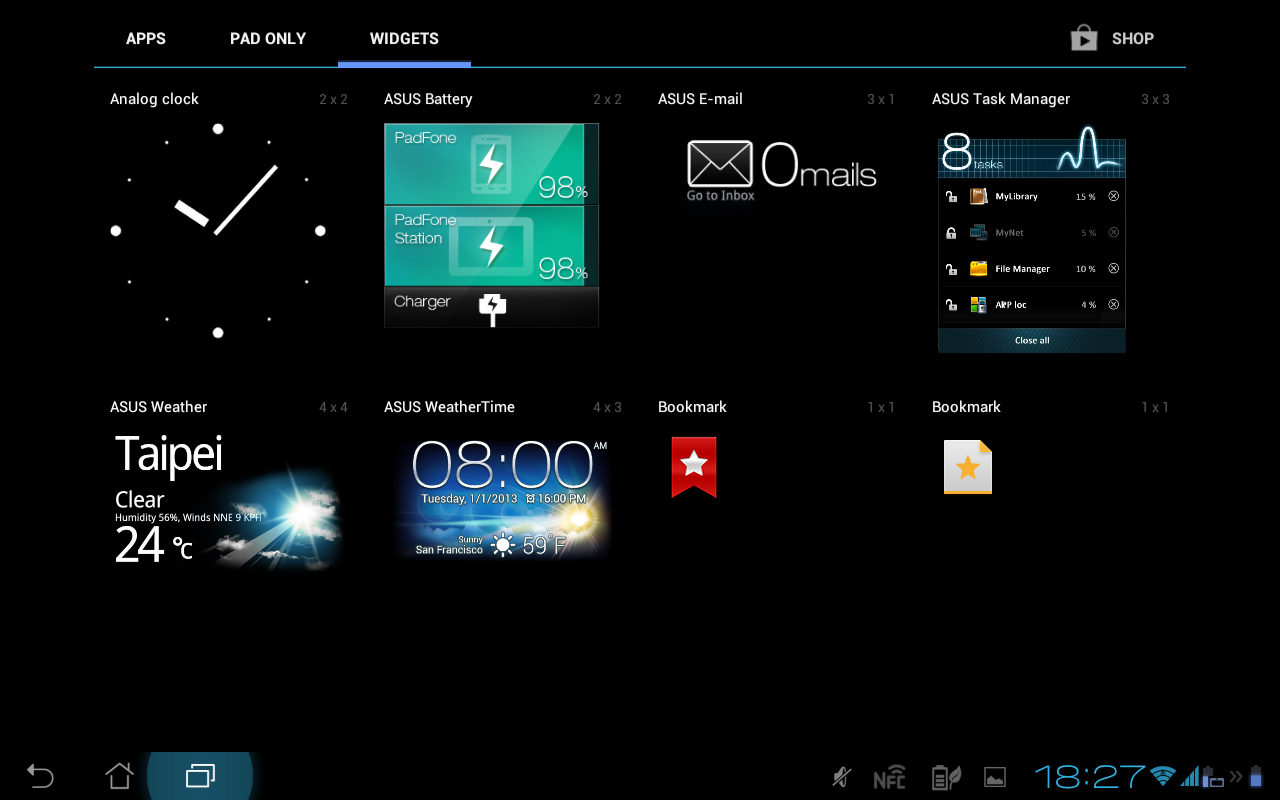Click the Go to Inbox text

click(720, 196)
